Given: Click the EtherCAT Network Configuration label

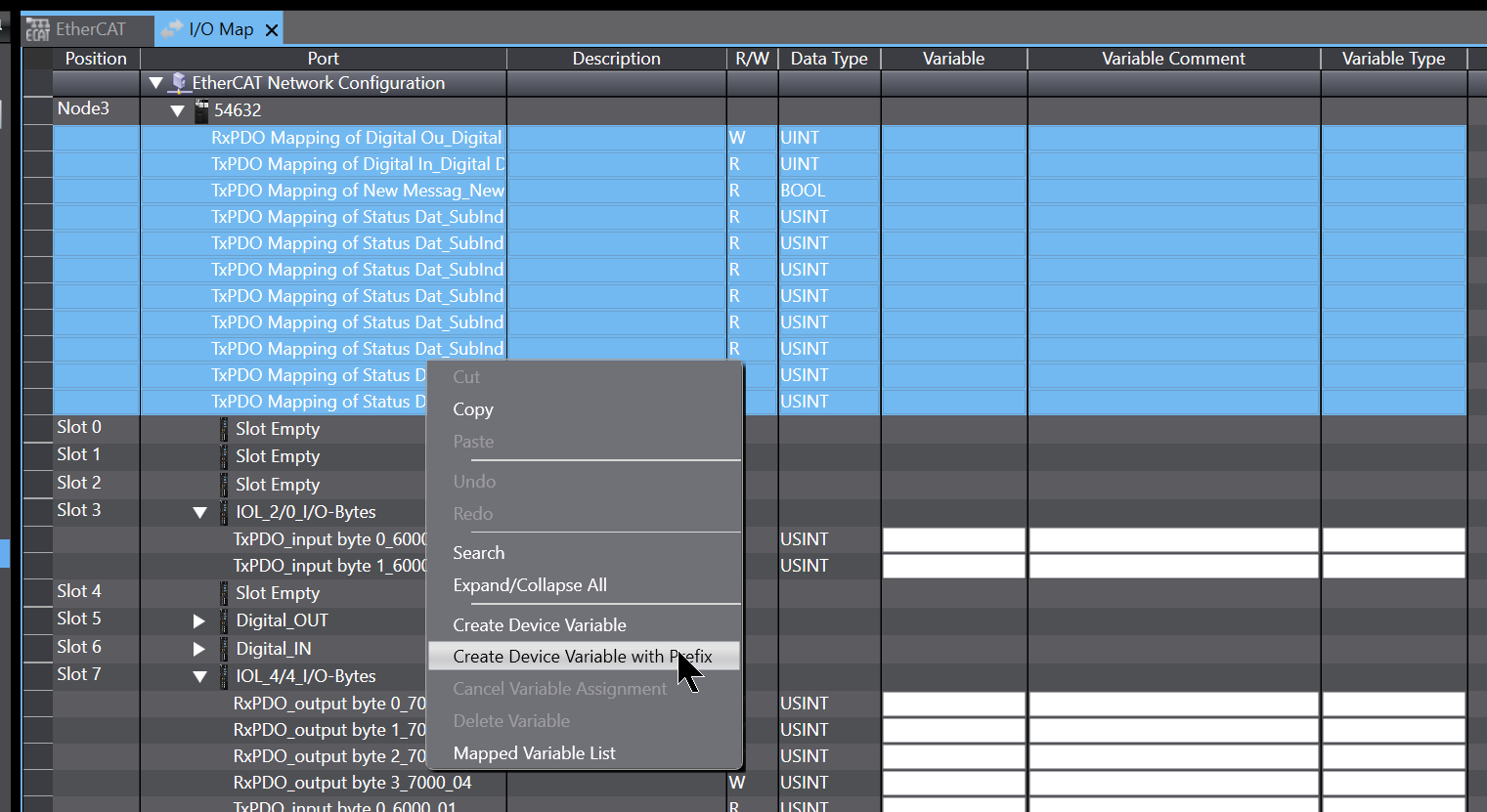Looking at the screenshot, I should [x=319, y=83].
